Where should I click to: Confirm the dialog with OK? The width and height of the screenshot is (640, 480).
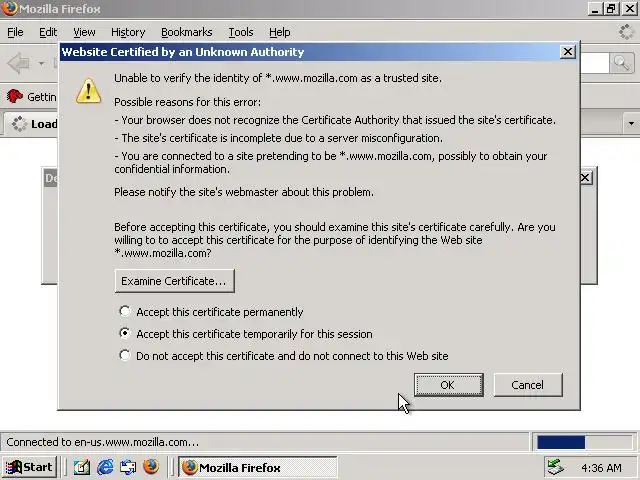pyautogui.click(x=449, y=385)
